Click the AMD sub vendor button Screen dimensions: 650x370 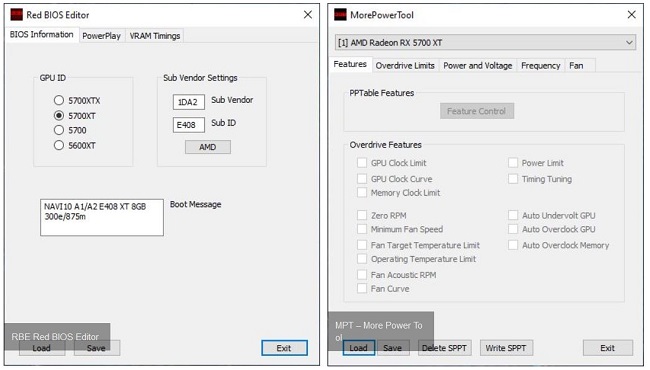point(208,147)
